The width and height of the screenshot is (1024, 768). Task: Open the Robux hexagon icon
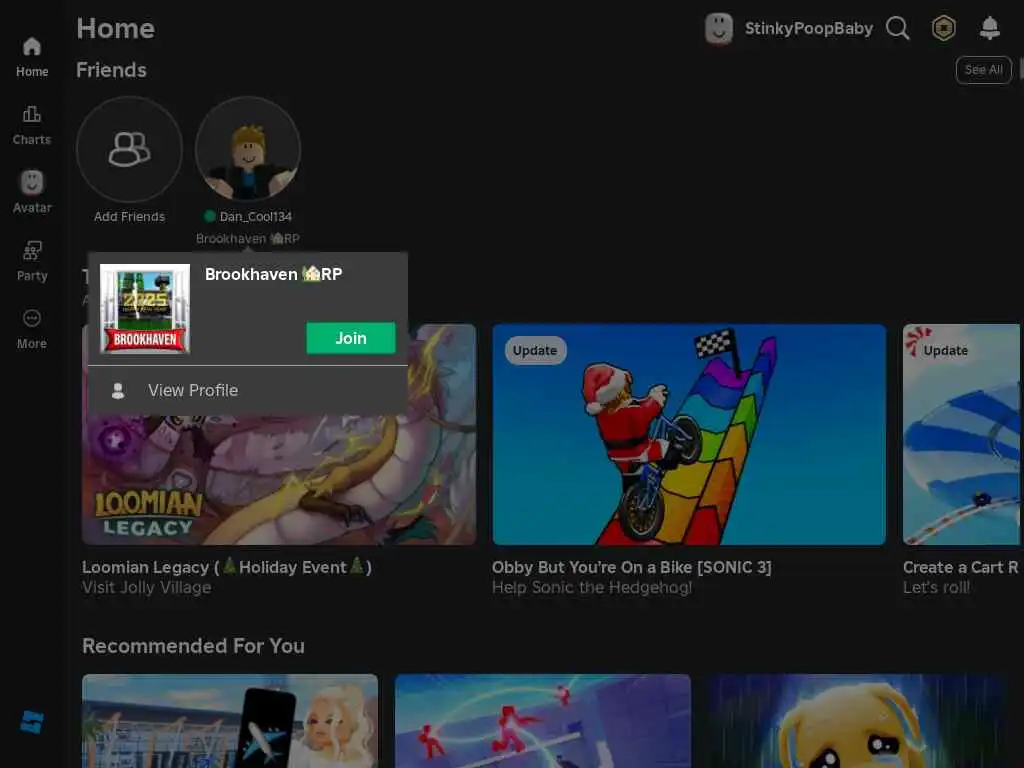click(943, 28)
